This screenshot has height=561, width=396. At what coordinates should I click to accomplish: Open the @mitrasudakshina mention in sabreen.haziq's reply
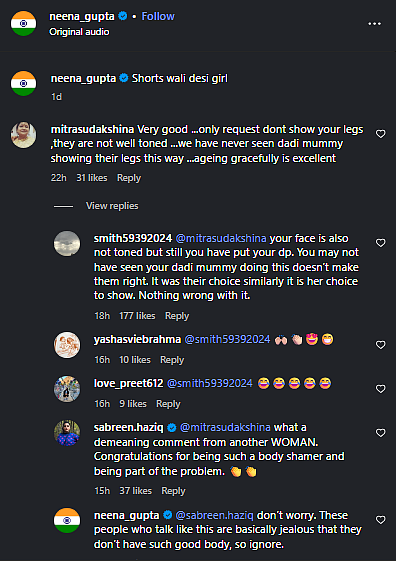225,428
